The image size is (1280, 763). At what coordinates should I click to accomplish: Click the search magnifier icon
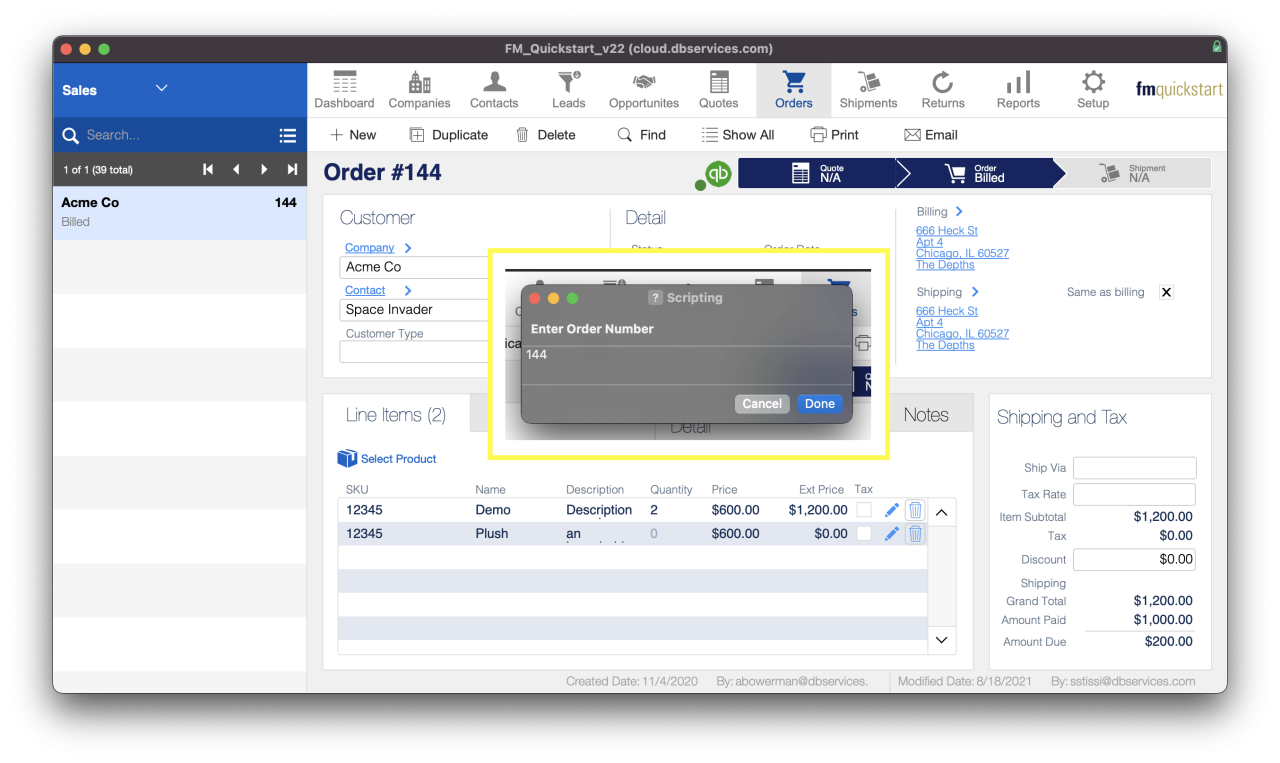tap(70, 135)
